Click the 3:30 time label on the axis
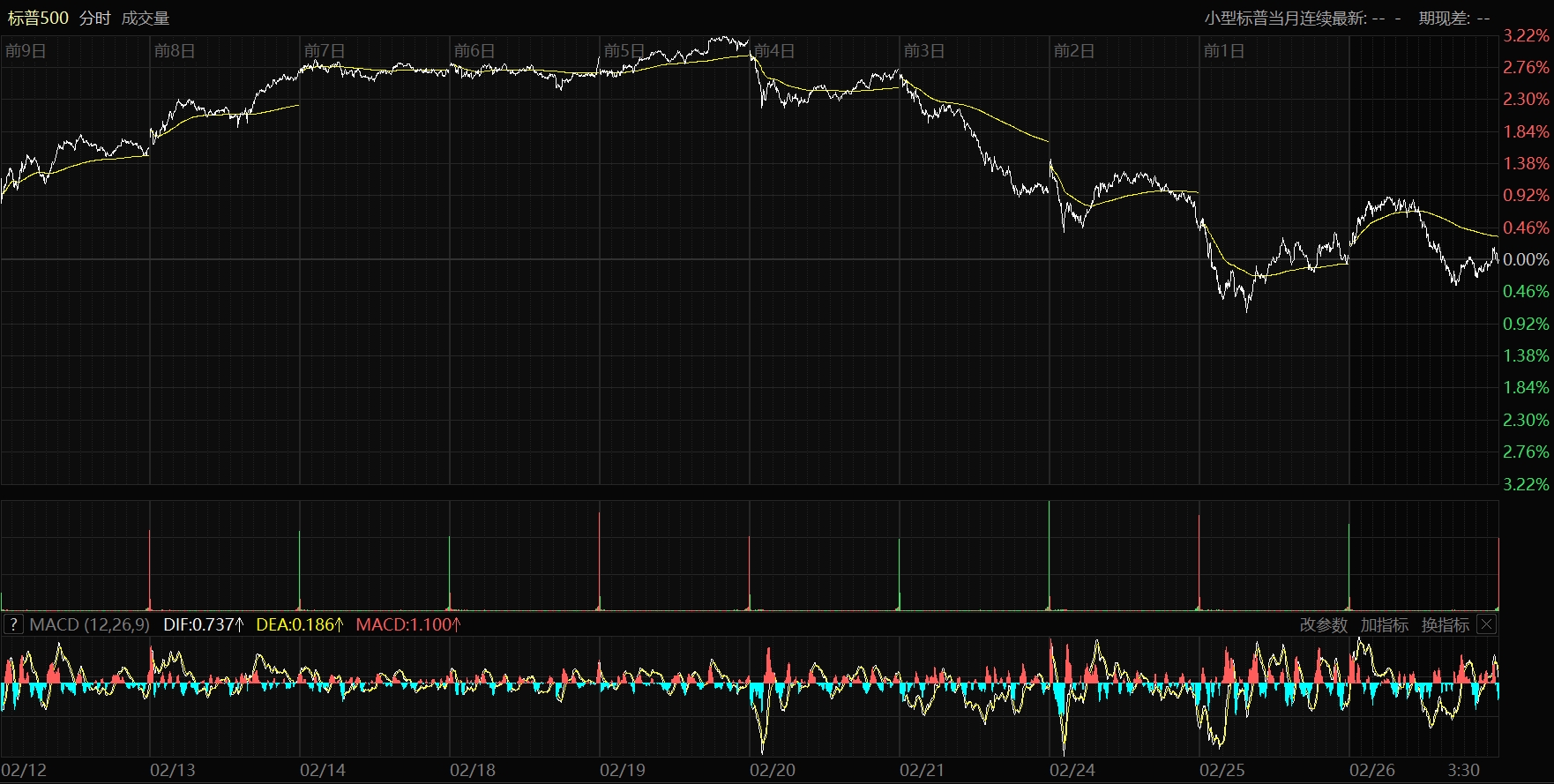This screenshot has width=1554, height=784. pyautogui.click(x=1464, y=770)
